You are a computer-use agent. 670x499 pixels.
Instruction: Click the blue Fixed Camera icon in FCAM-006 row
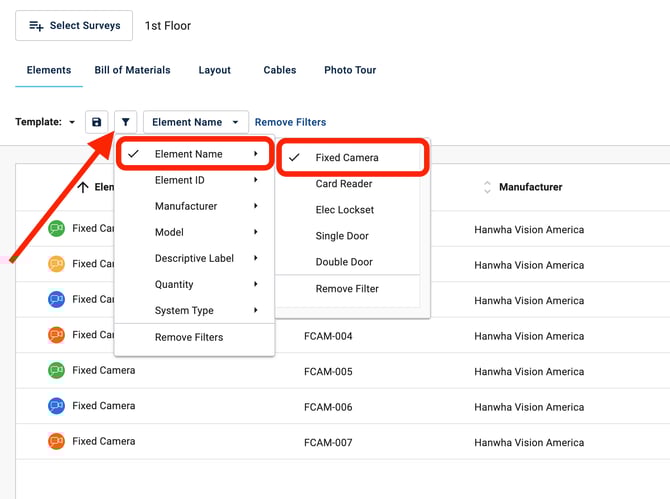57,406
